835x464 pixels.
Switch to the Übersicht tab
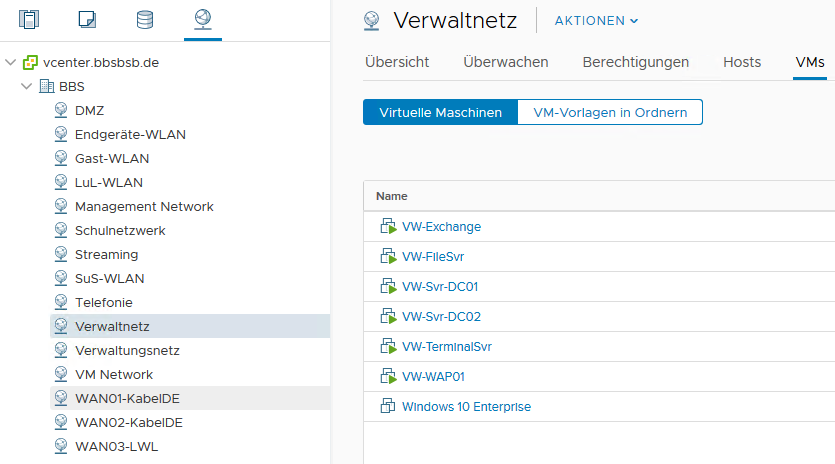pyautogui.click(x=397, y=62)
